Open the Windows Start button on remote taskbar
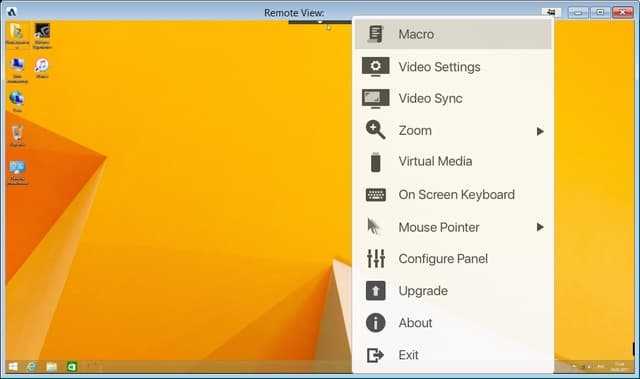 [x=13, y=367]
